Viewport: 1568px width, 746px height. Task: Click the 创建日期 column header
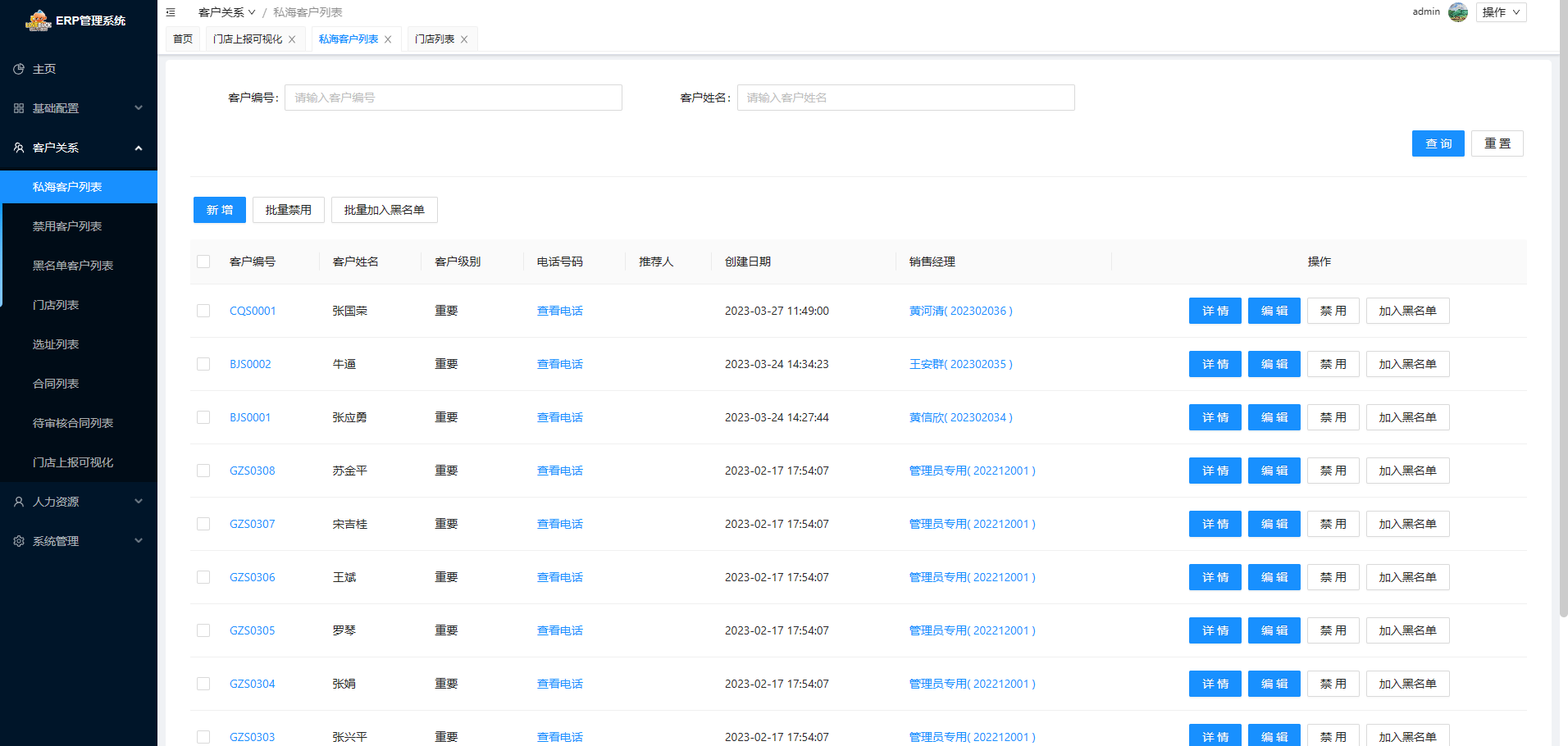[x=748, y=262]
